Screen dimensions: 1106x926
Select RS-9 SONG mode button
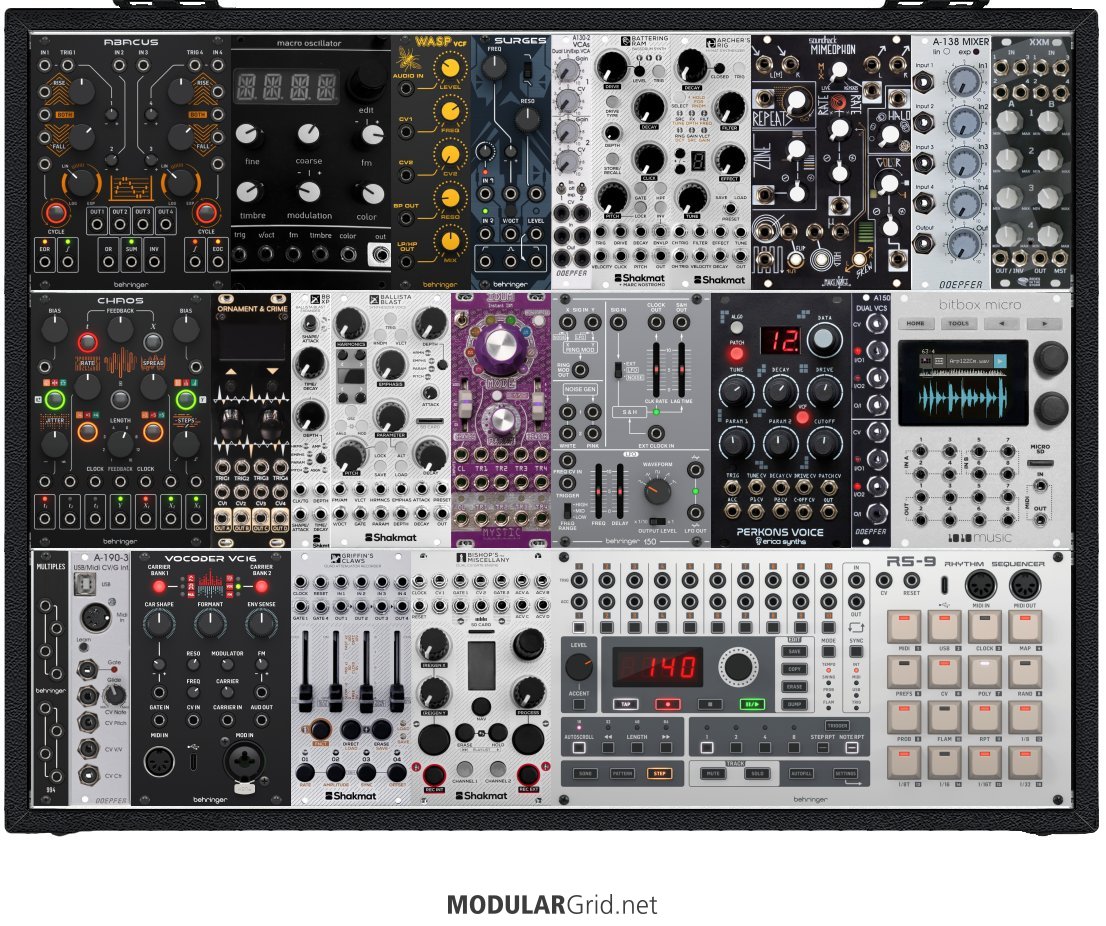[x=585, y=774]
